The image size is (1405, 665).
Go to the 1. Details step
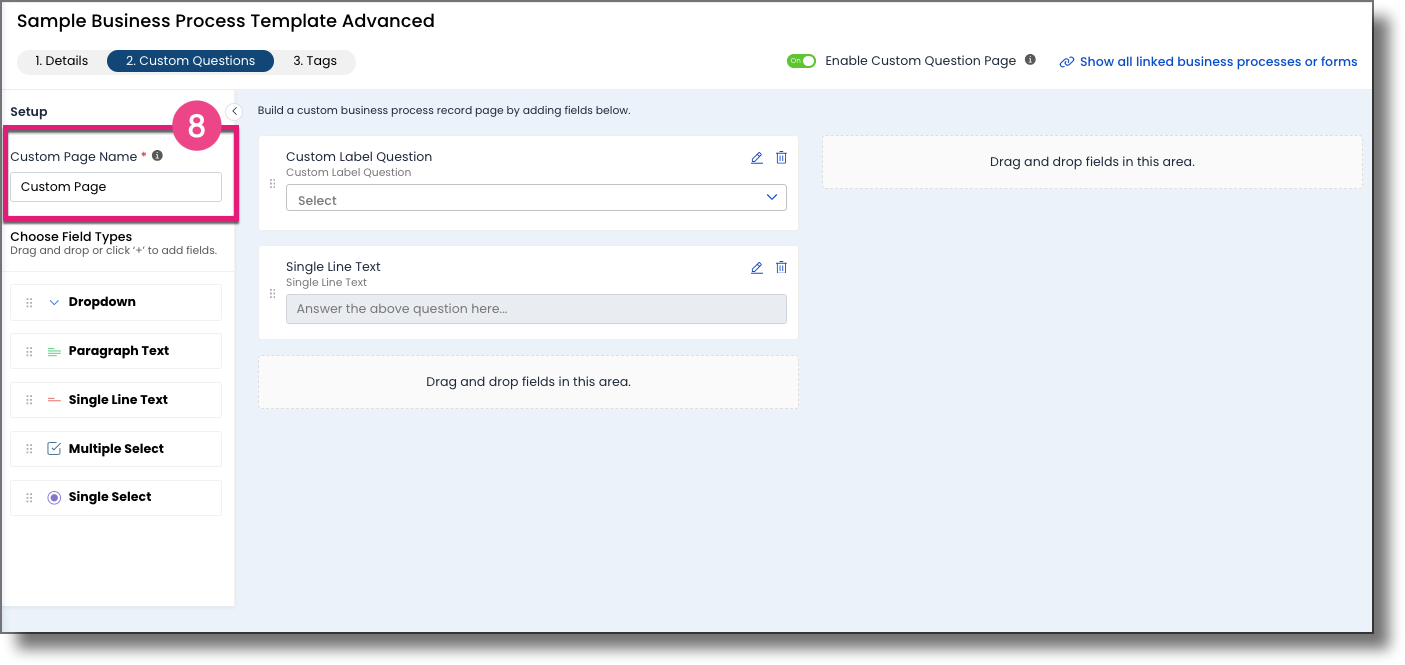62,61
